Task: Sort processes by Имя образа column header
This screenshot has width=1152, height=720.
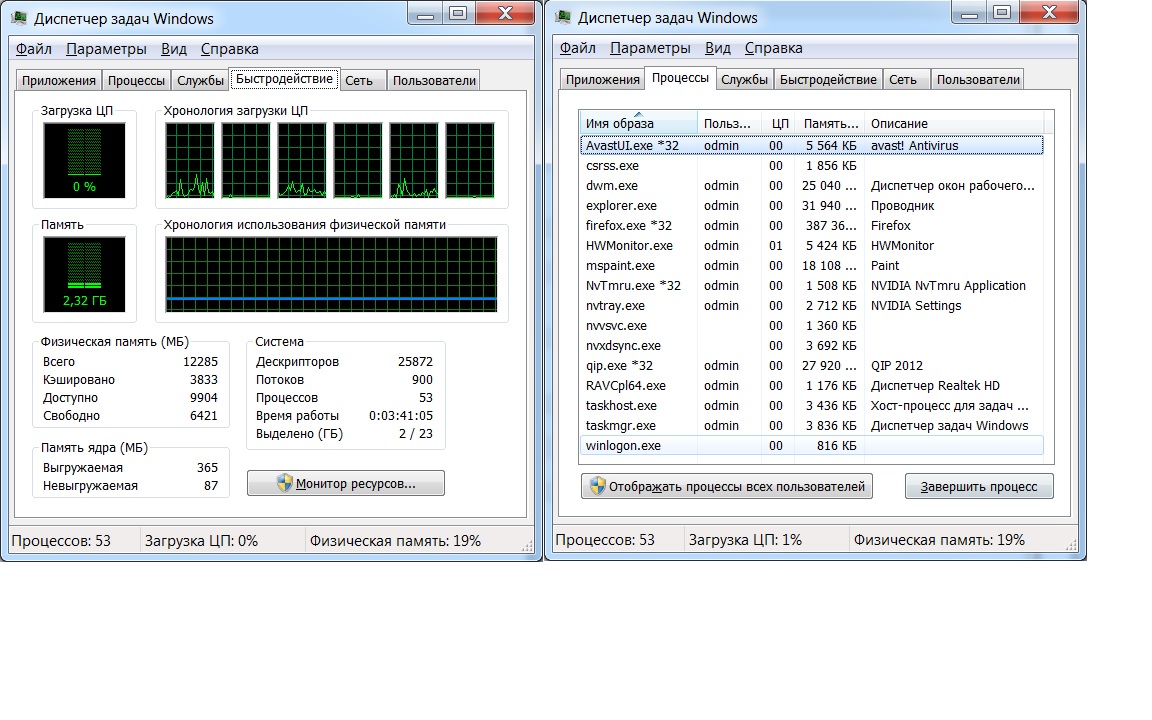Action: pyautogui.click(x=638, y=124)
